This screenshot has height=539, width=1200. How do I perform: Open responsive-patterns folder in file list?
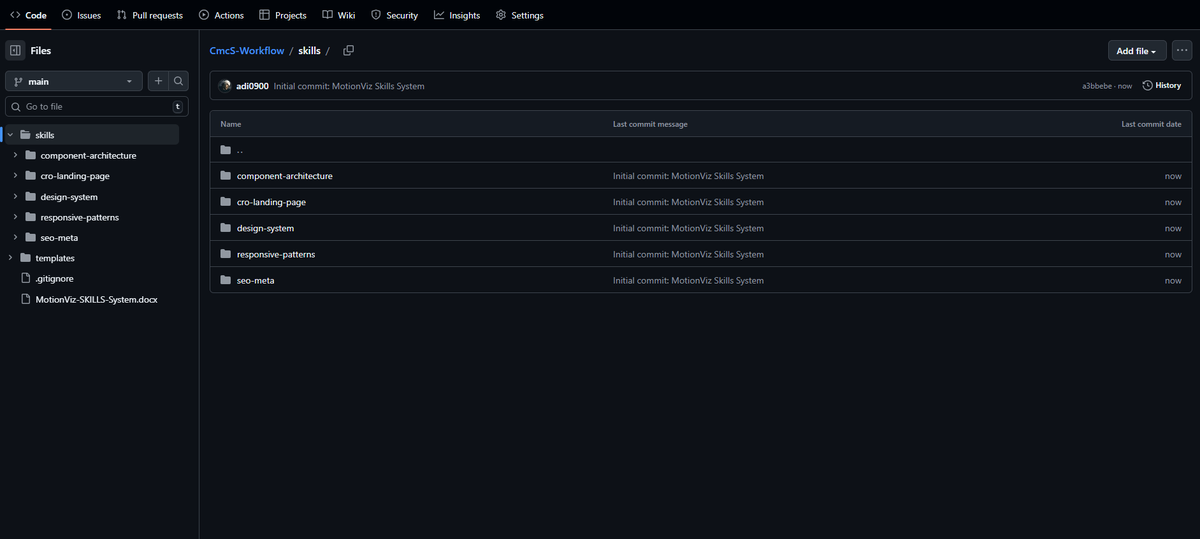(x=276, y=254)
